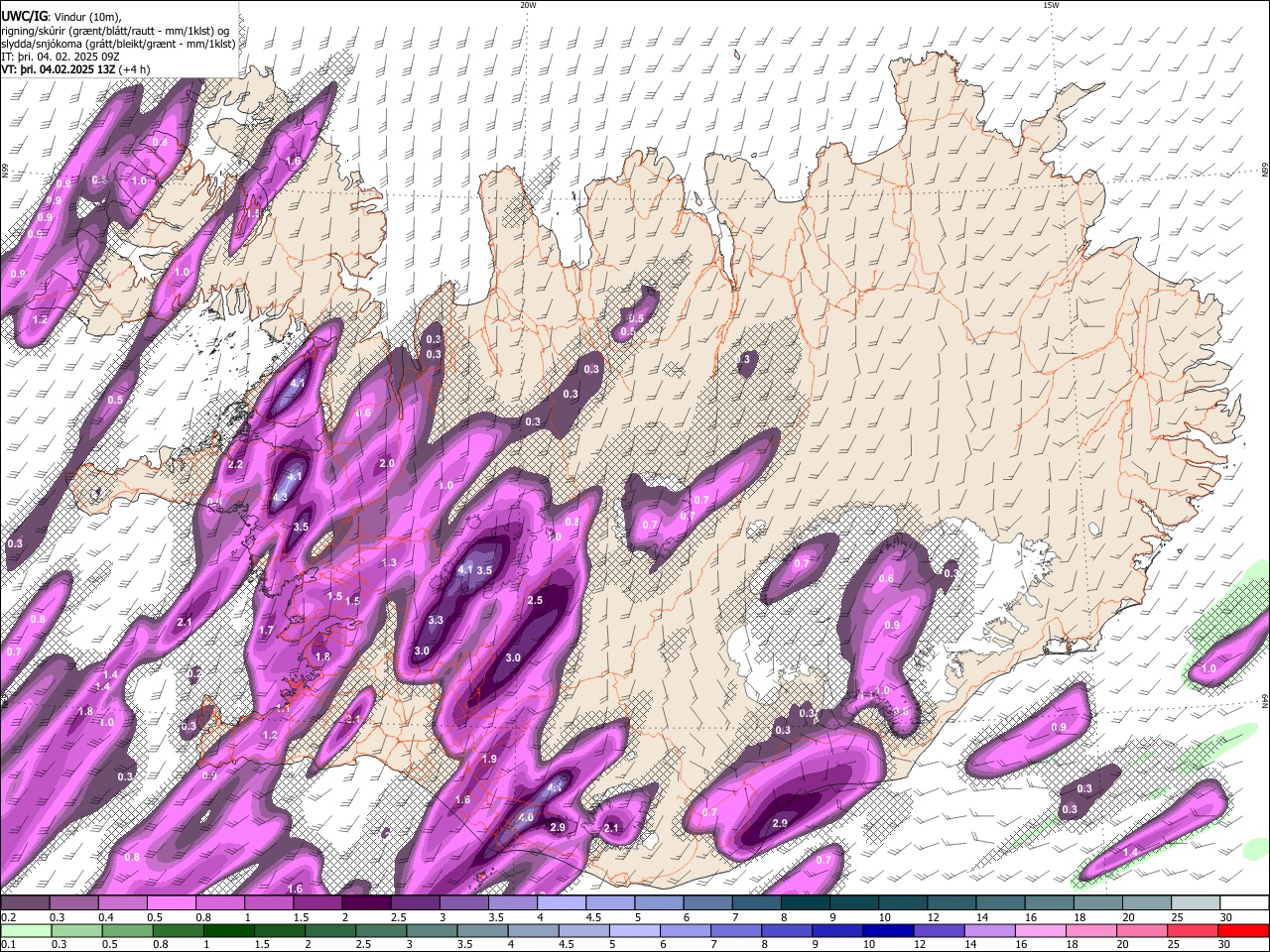This screenshot has height=952, width=1270.
Task: Click the 1.3 precipitation value on the map
Action: pyautogui.click(x=389, y=562)
